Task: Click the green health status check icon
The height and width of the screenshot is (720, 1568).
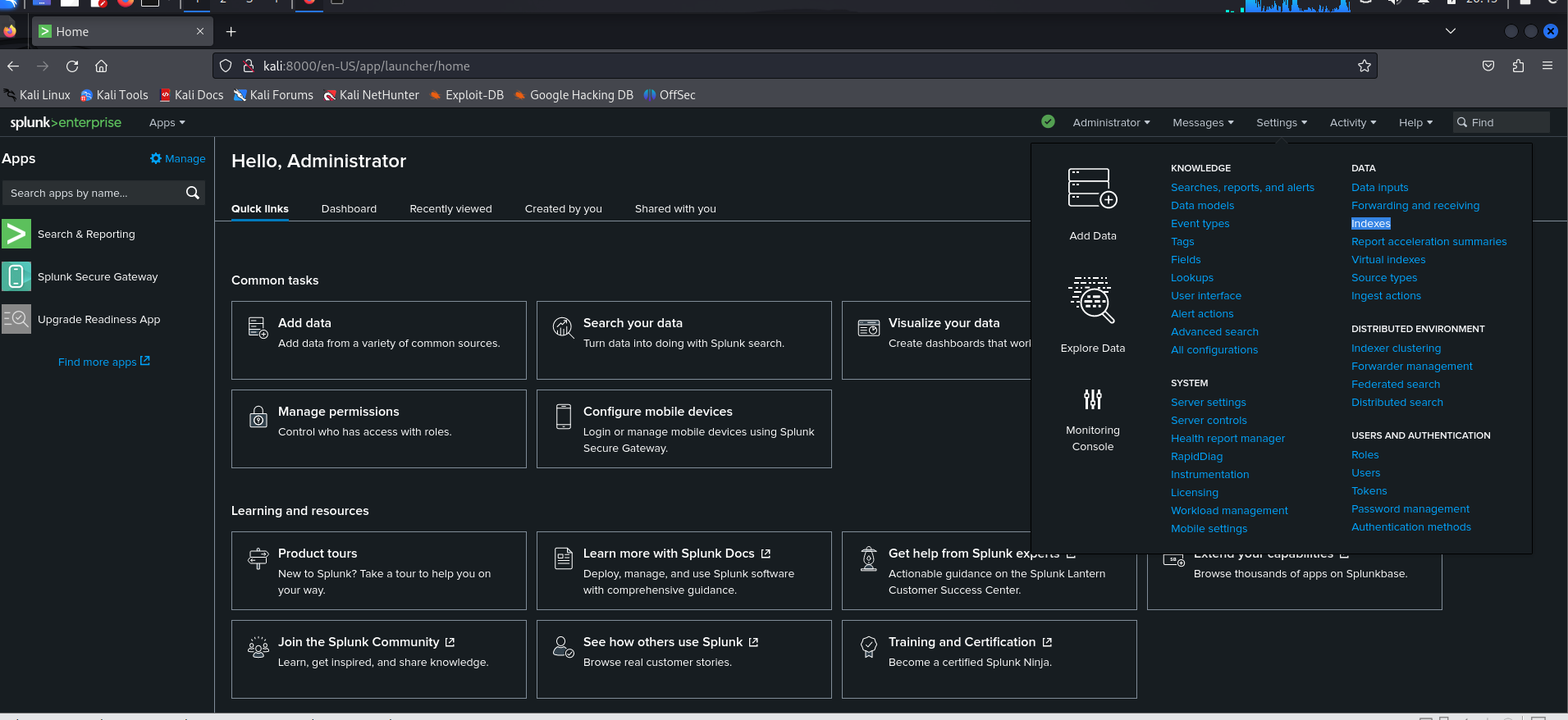Action: (1048, 121)
